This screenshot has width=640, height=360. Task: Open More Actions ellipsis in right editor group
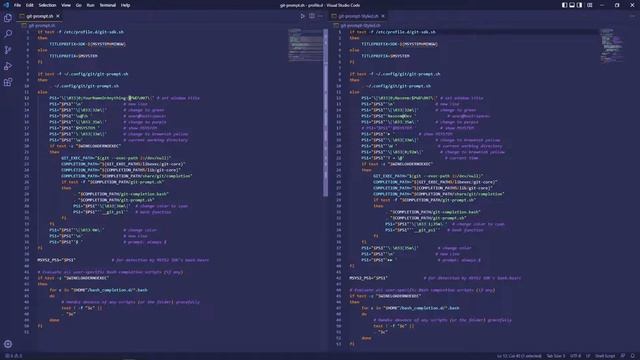click(633, 16)
